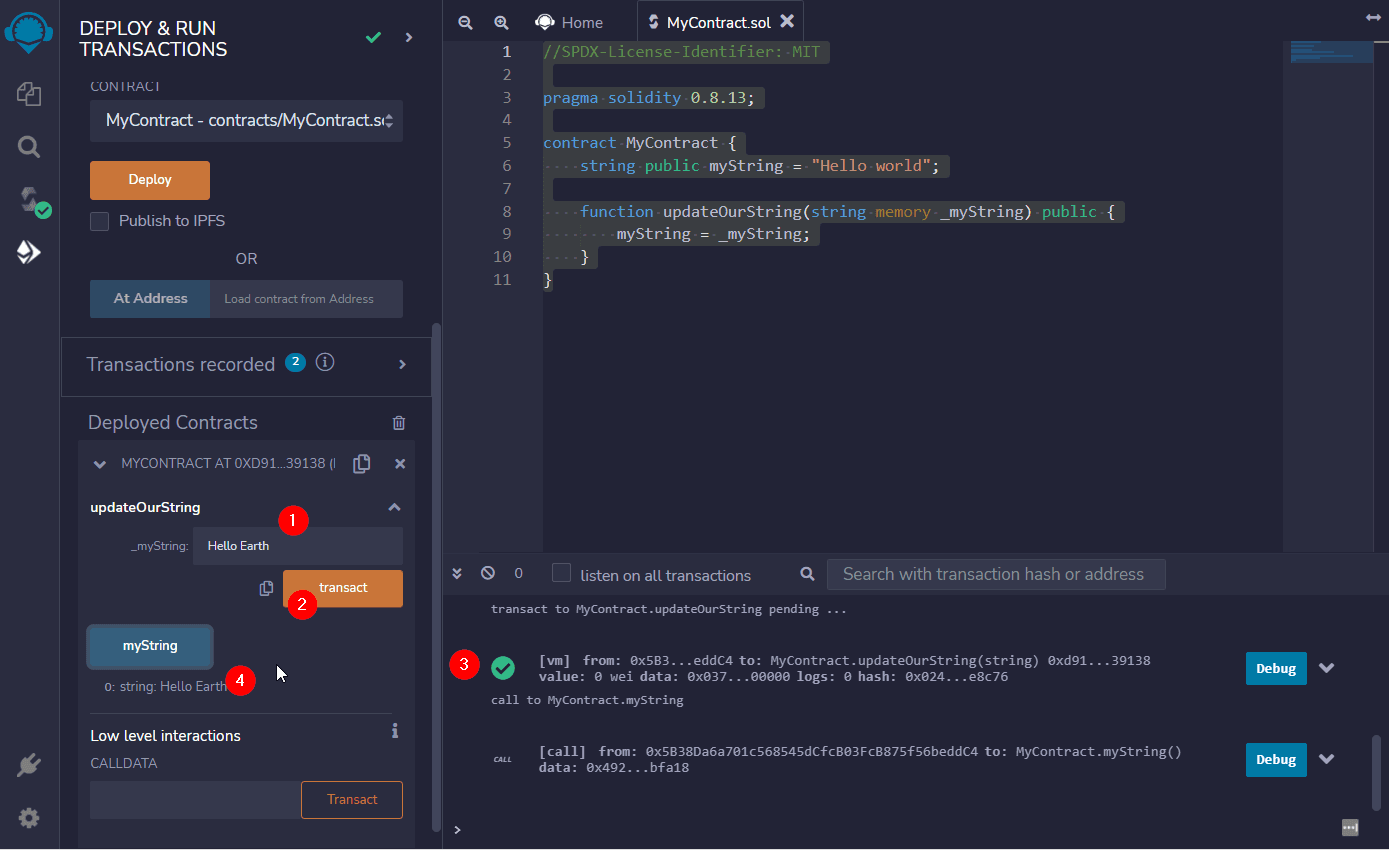Zoom out the editor font
The width and height of the screenshot is (1389, 850).
coord(465,22)
